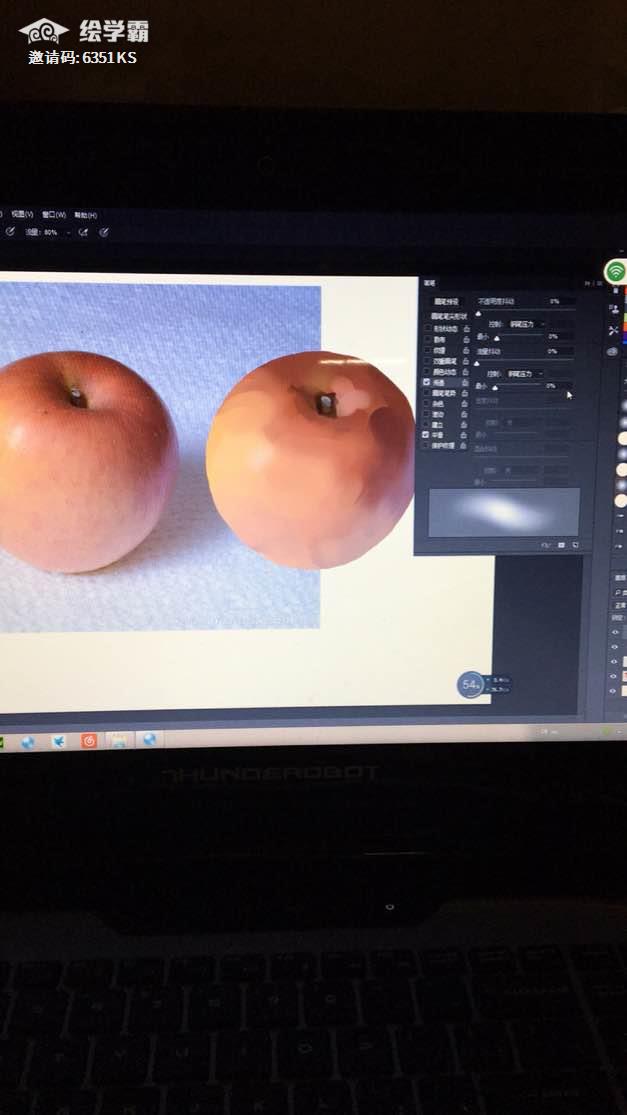Open the blue bird app in taskbar

58,742
